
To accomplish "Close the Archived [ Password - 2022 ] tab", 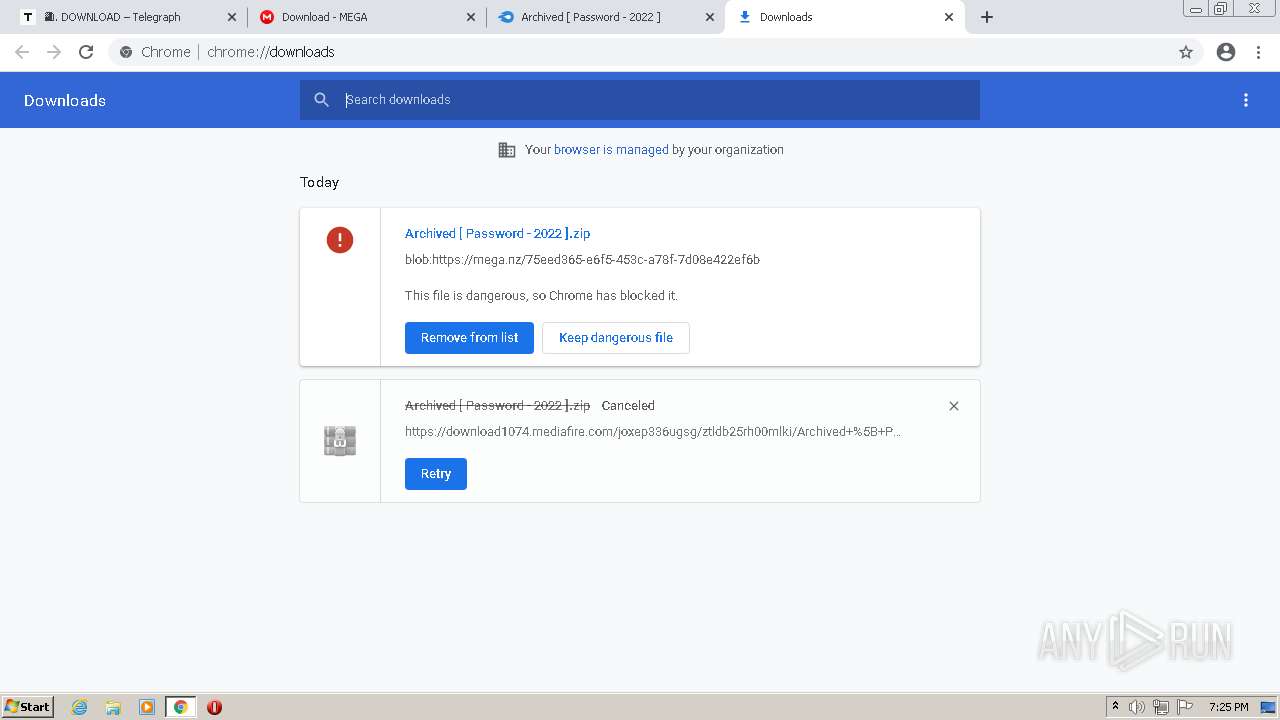I will pos(710,17).
